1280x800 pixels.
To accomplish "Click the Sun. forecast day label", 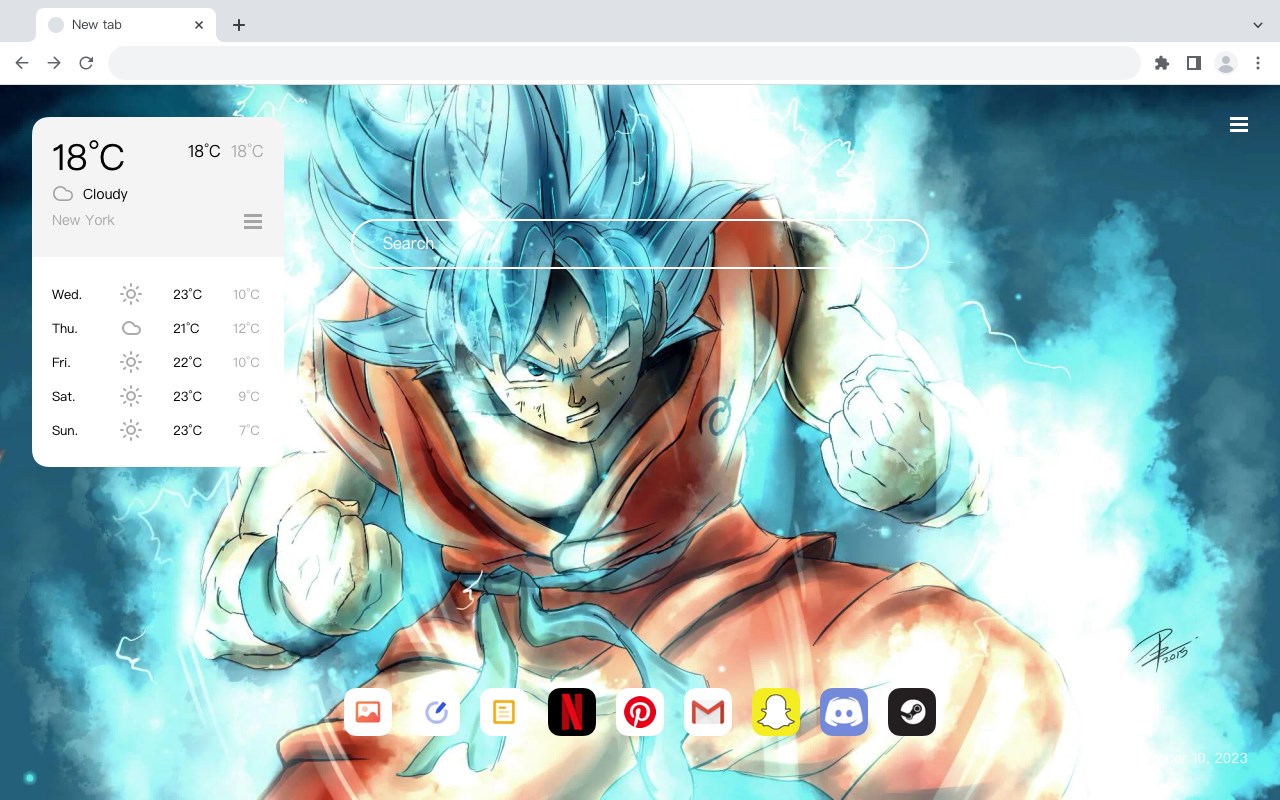I will [x=65, y=430].
